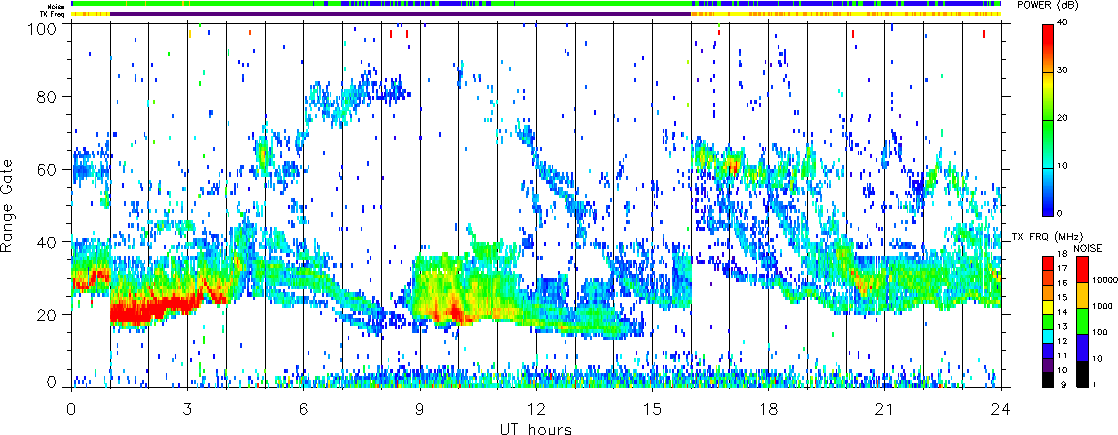Select the "NOISE" legend title
This screenshot has width=1118, height=435.
click(x=1088, y=248)
